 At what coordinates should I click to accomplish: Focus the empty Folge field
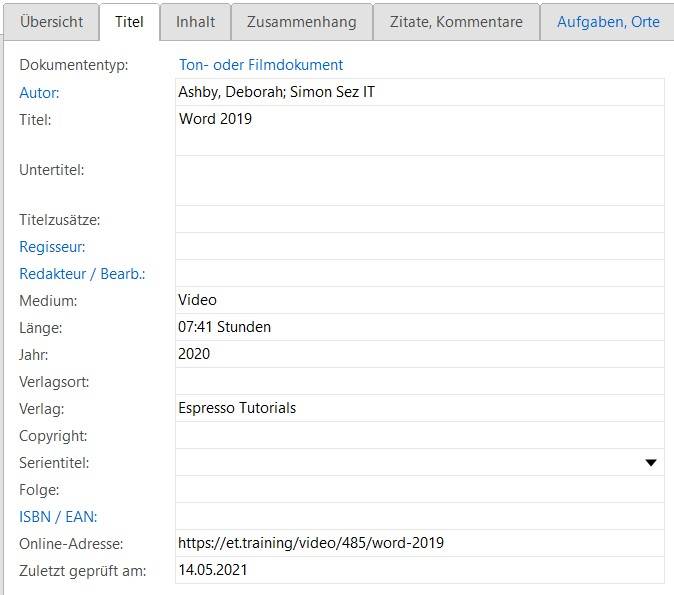[420, 489]
